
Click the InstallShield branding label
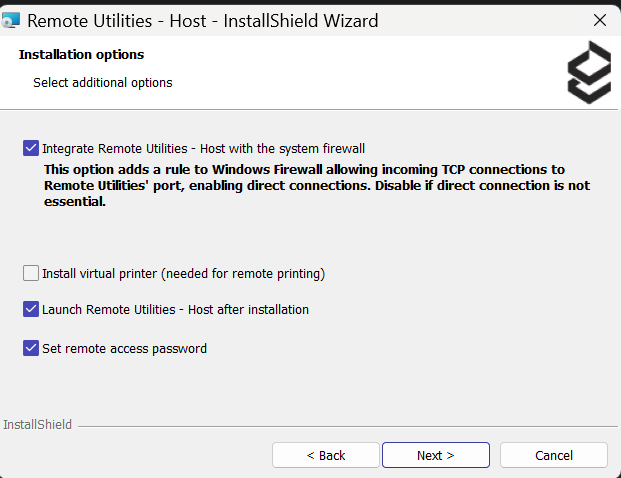click(x=38, y=425)
